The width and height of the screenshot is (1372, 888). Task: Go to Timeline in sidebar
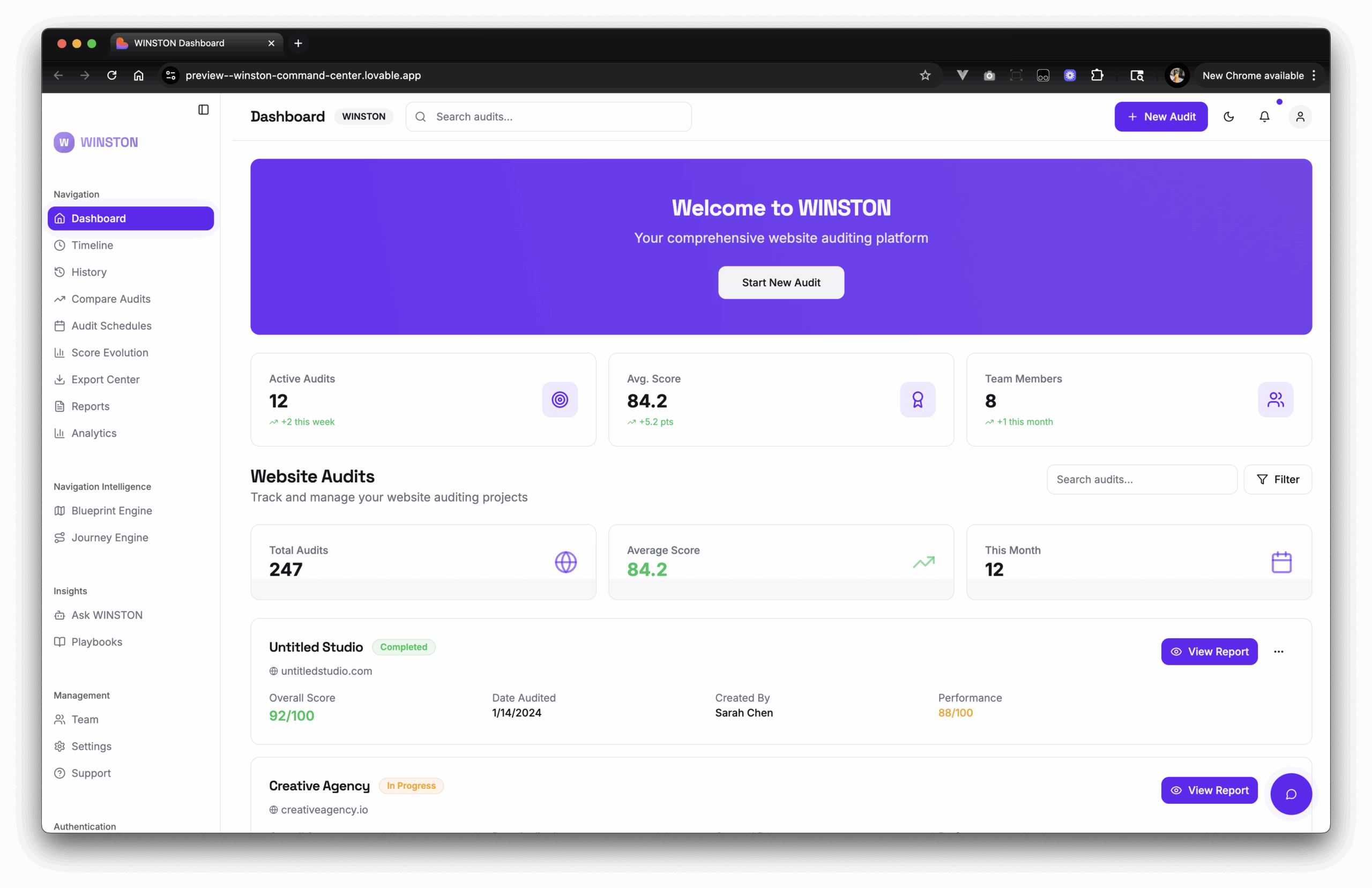(92, 245)
